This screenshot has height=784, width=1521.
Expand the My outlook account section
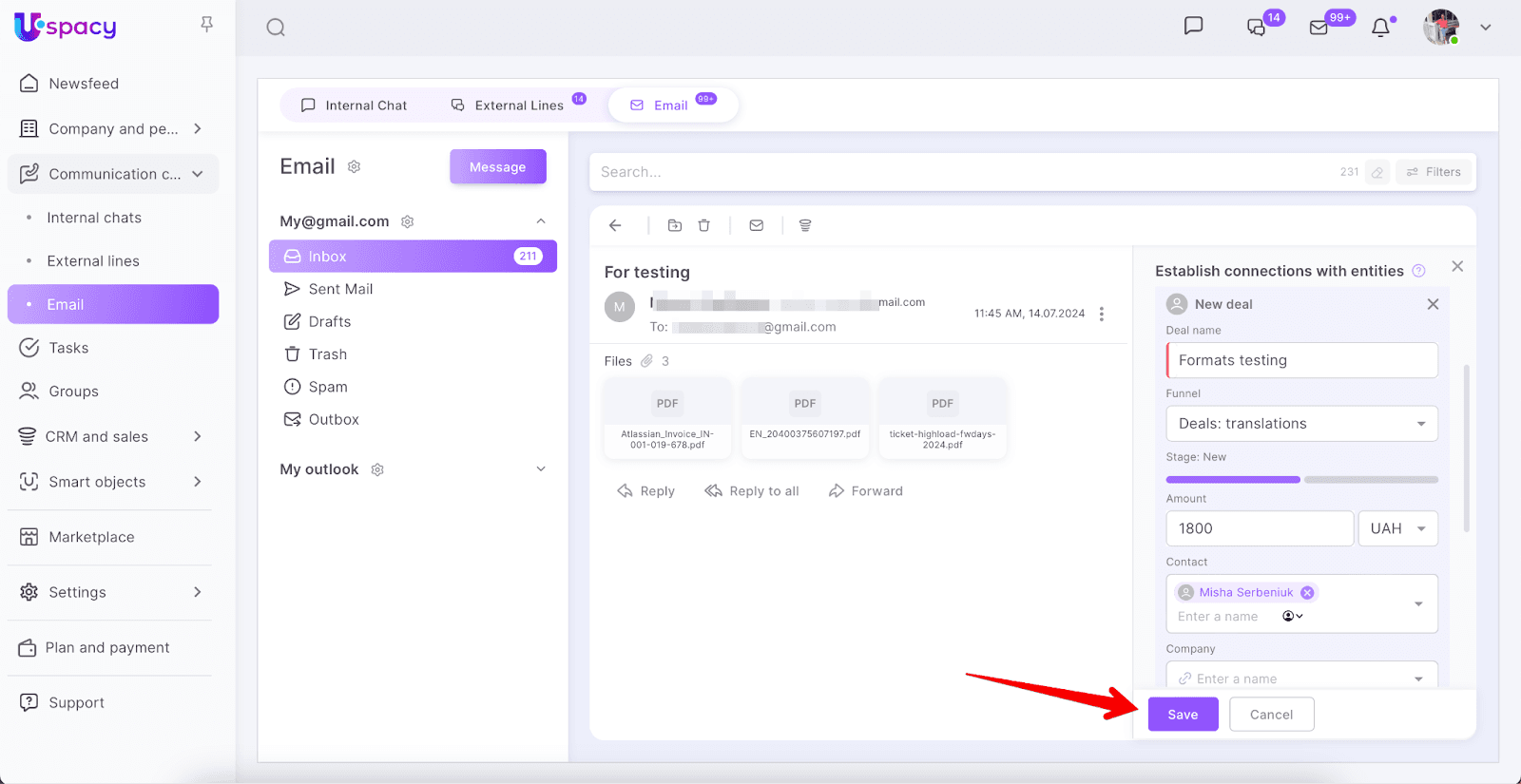(541, 469)
